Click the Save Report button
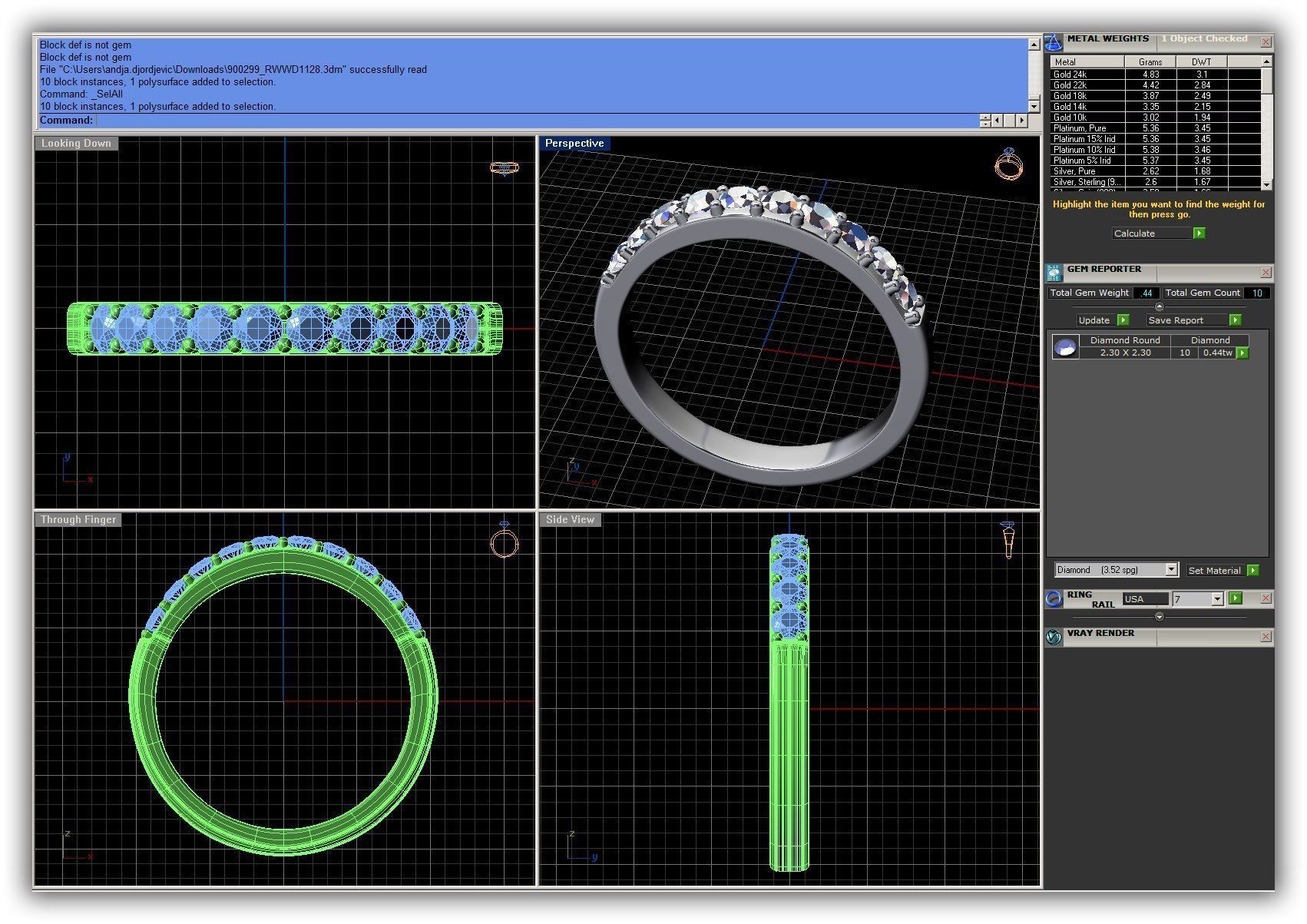 1186,320
